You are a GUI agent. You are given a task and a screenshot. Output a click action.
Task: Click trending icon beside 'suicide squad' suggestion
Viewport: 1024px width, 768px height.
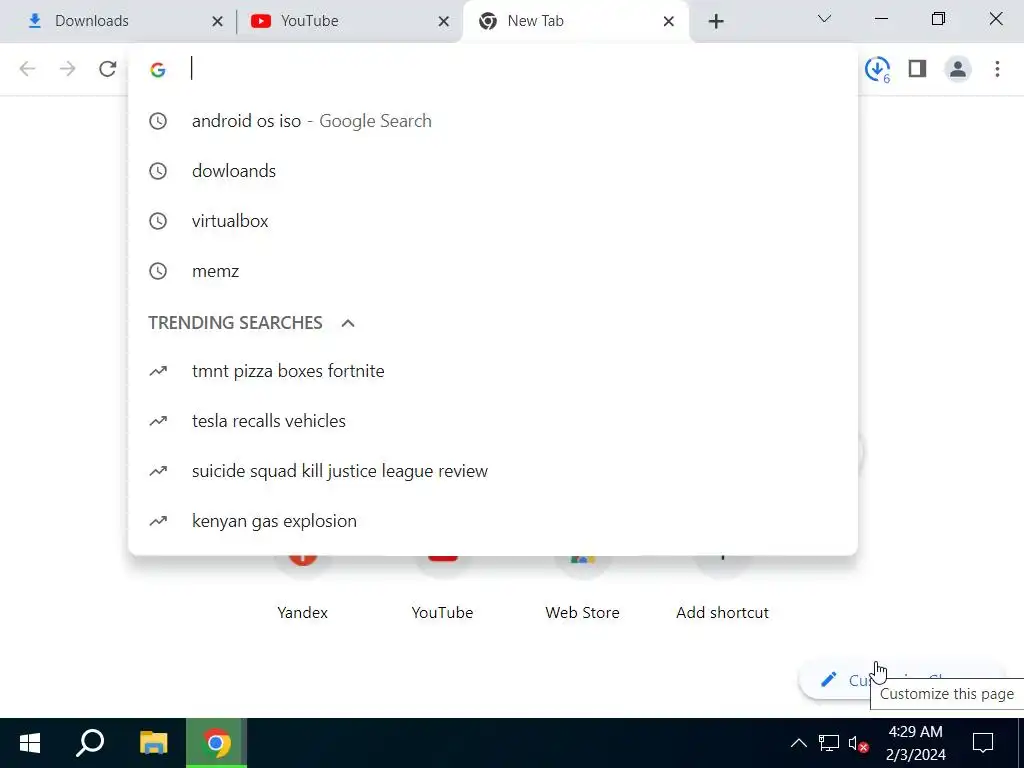[x=158, y=471]
